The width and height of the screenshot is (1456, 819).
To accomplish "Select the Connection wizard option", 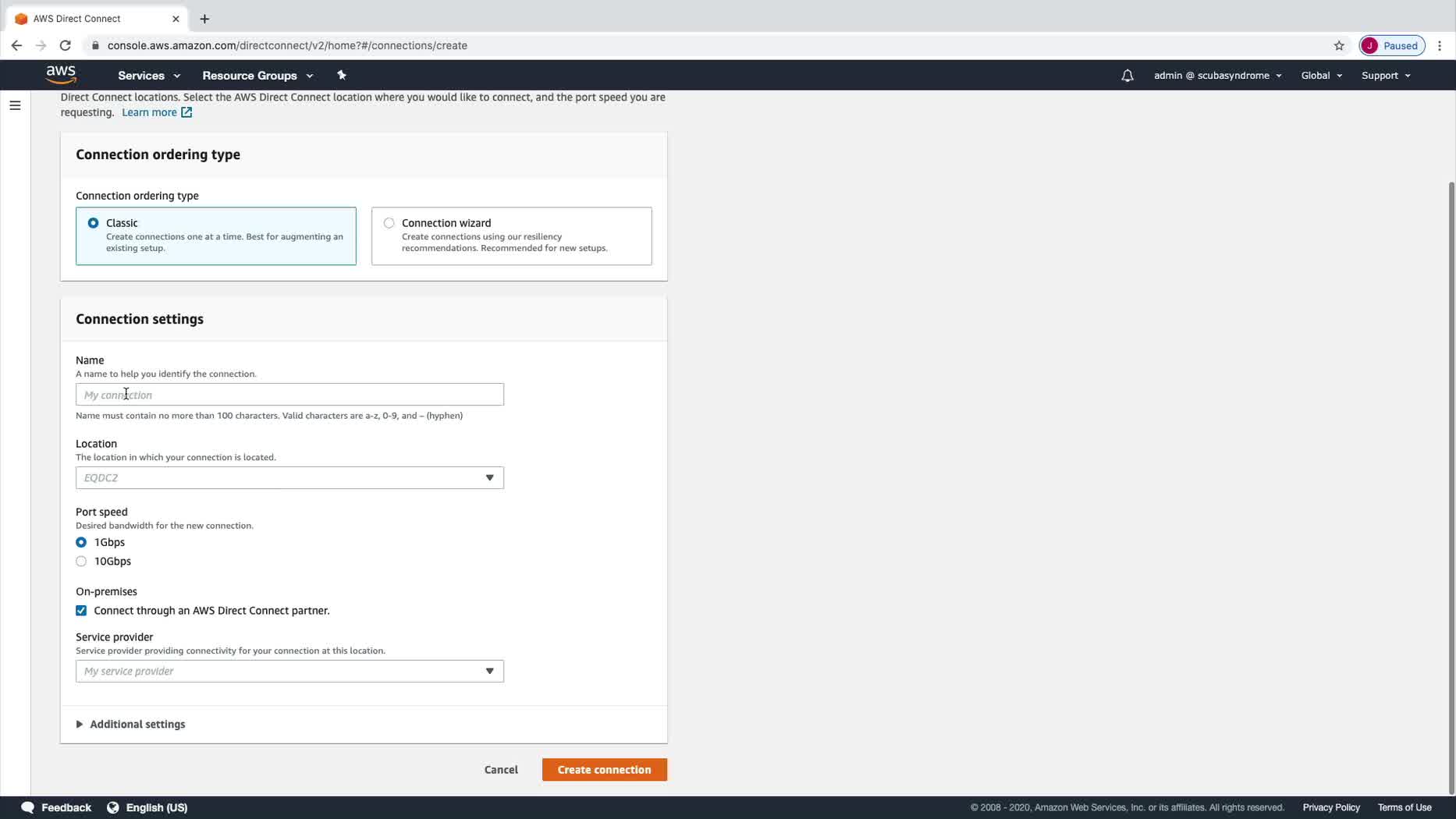I will [512, 236].
